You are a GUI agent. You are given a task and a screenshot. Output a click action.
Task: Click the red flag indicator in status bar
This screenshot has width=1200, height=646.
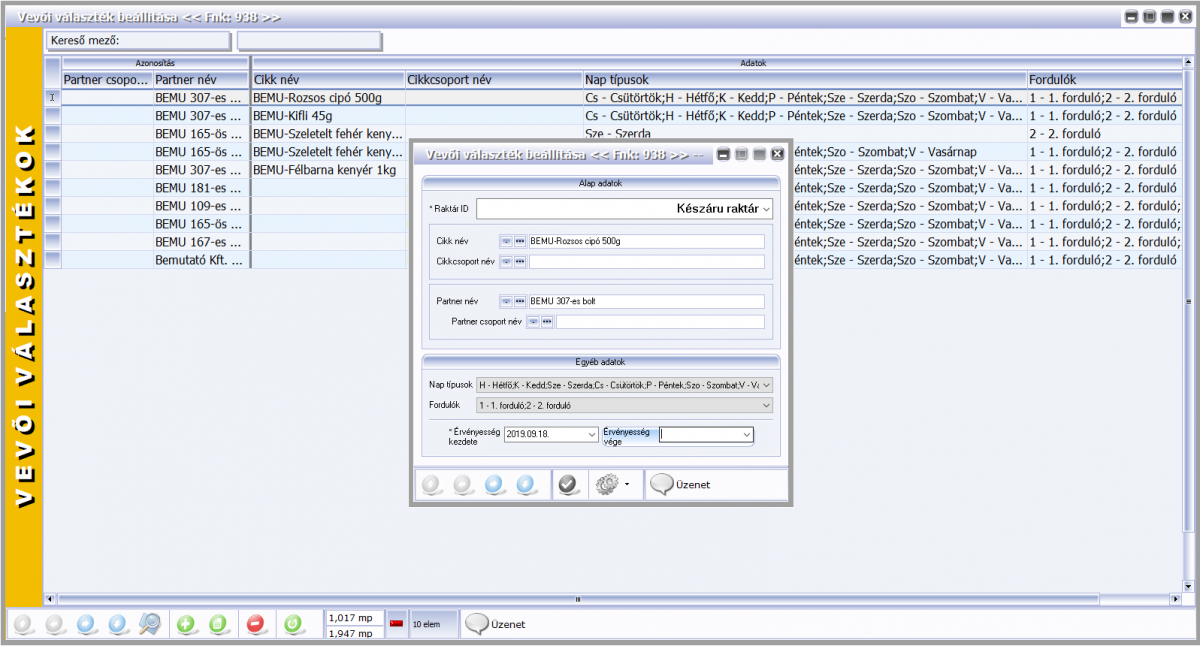coord(396,624)
